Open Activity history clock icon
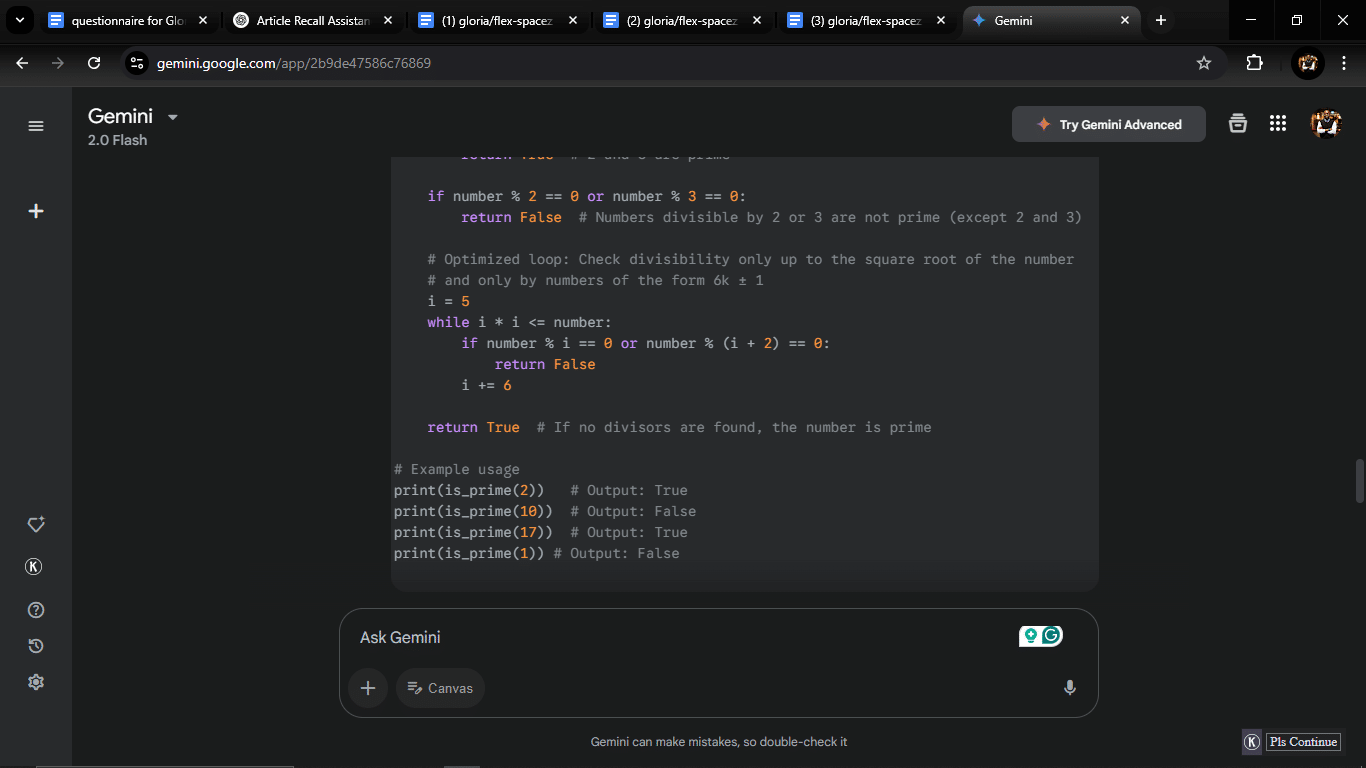This screenshot has height=768, width=1366. pyautogui.click(x=36, y=646)
